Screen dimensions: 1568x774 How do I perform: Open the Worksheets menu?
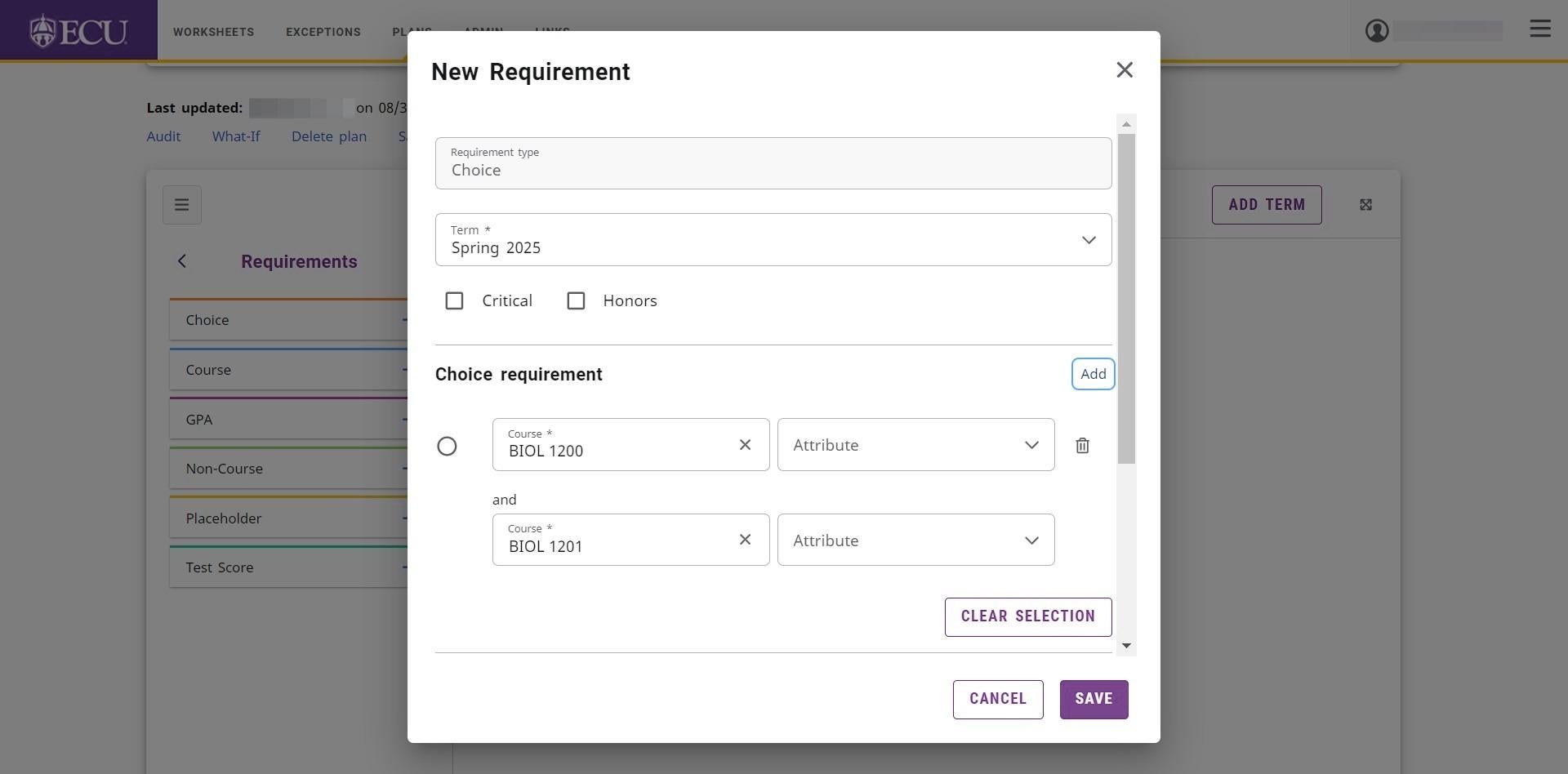tap(213, 32)
